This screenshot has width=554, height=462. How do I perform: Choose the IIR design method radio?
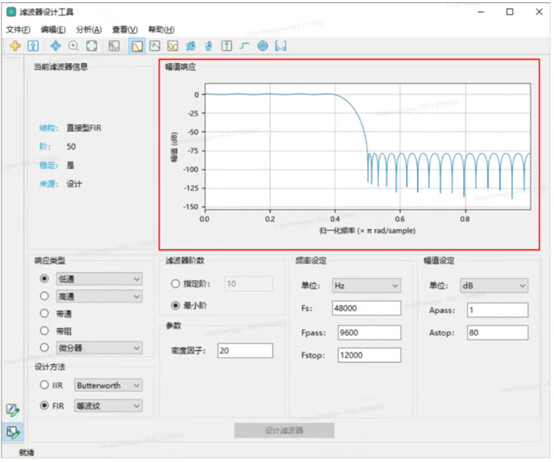(44, 385)
